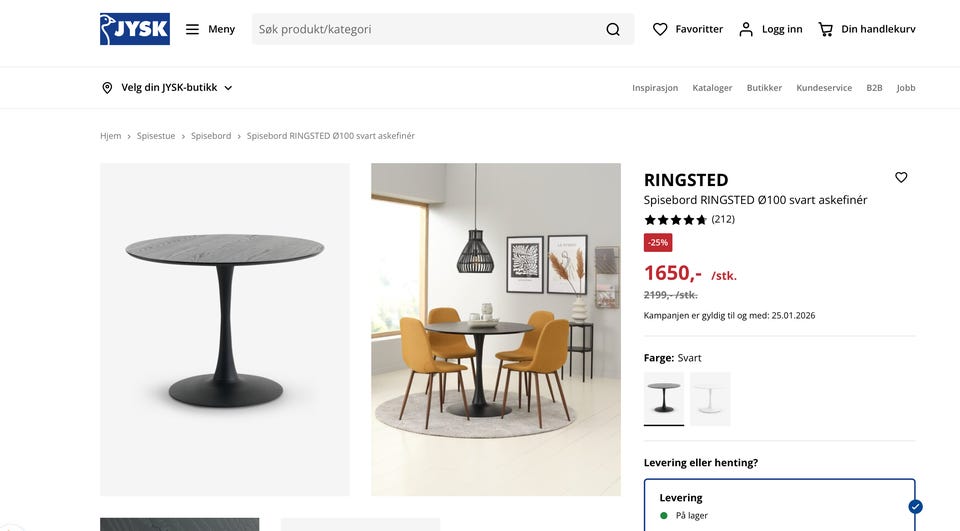The width and height of the screenshot is (960, 531).
Task: Select the white table color swatch
Action: 710,398
